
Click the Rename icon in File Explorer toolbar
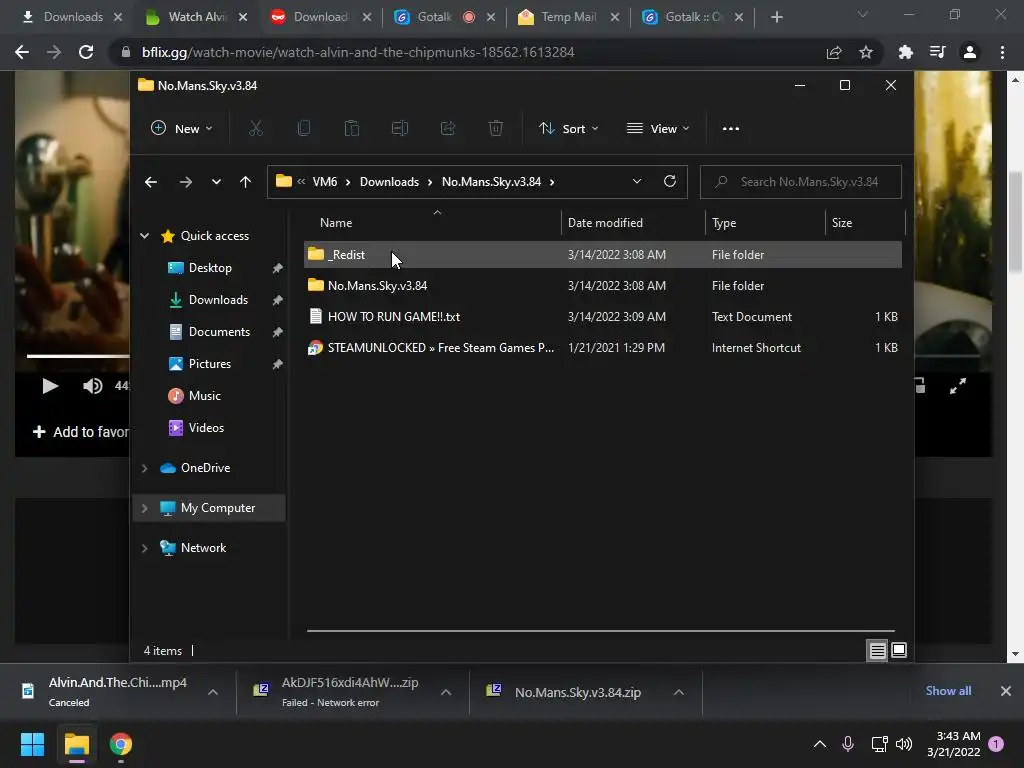[x=400, y=129]
